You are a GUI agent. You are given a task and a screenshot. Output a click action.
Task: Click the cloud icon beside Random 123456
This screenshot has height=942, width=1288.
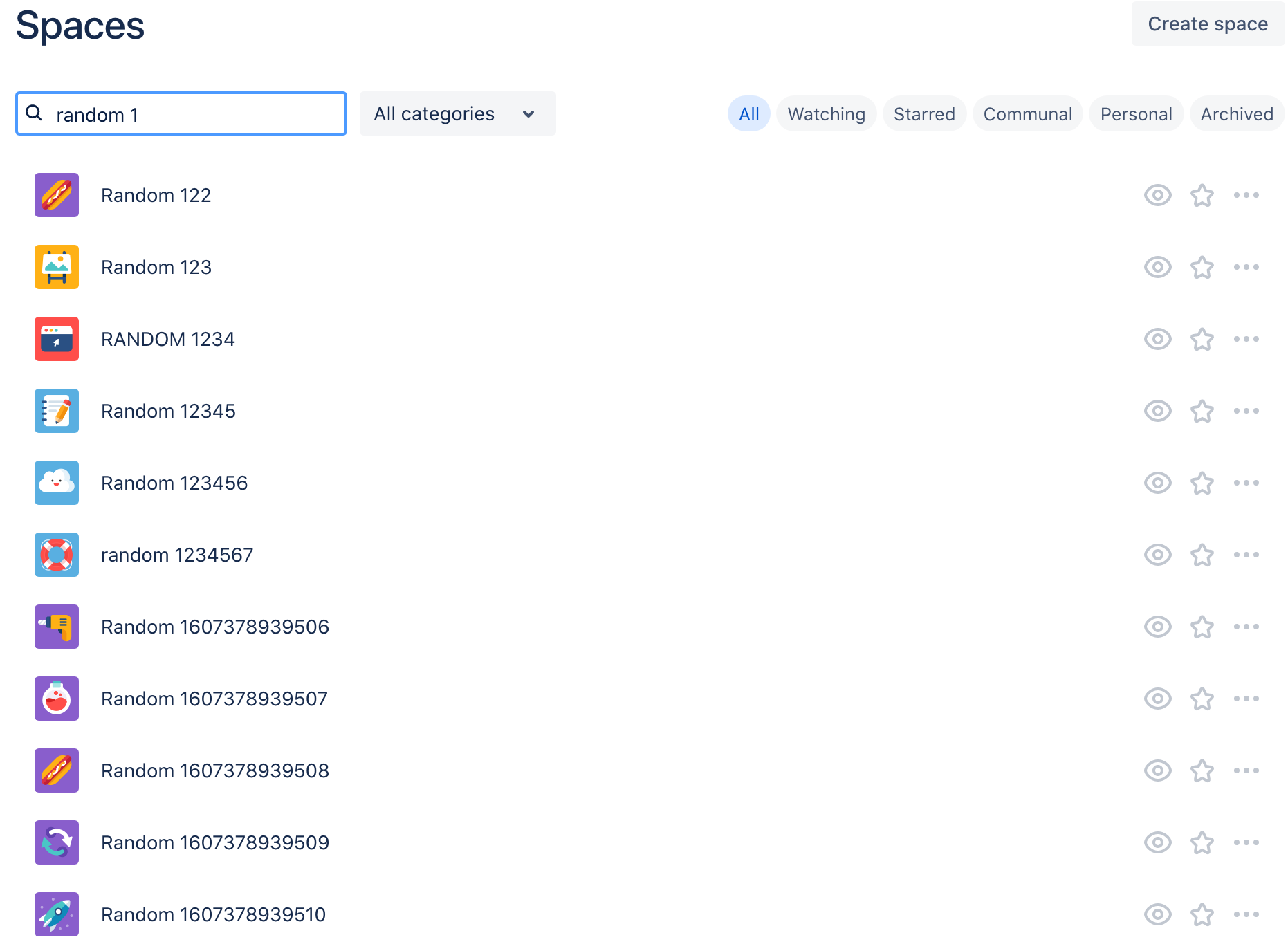coord(56,483)
